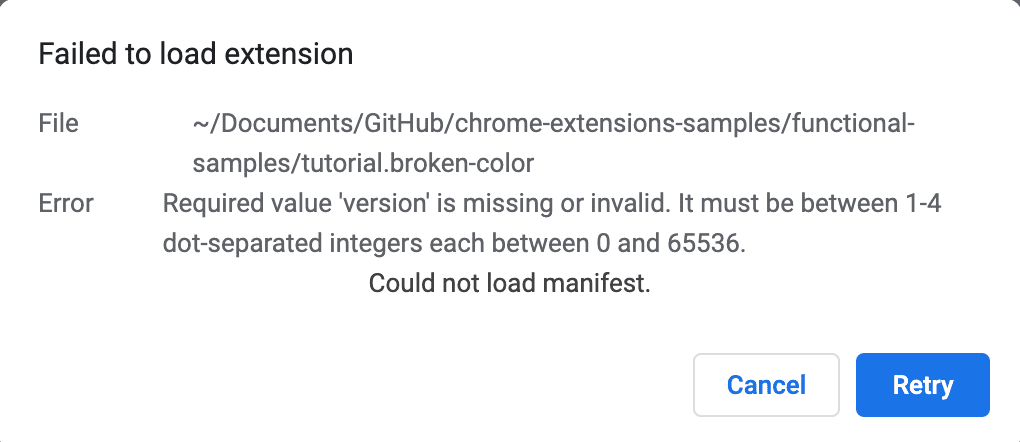The width and height of the screenshot is (1020, 442).
Task: Click the "Could not load manifest." message
Action: (509, 284)
